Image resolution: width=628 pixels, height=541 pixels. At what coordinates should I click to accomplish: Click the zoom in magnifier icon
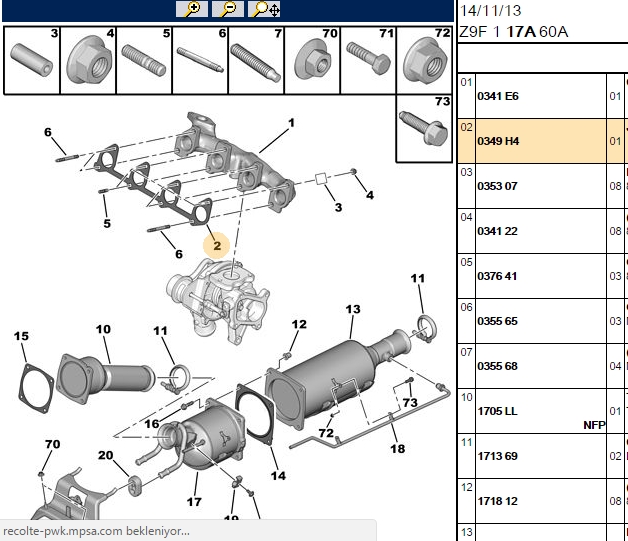click(192, 9)
